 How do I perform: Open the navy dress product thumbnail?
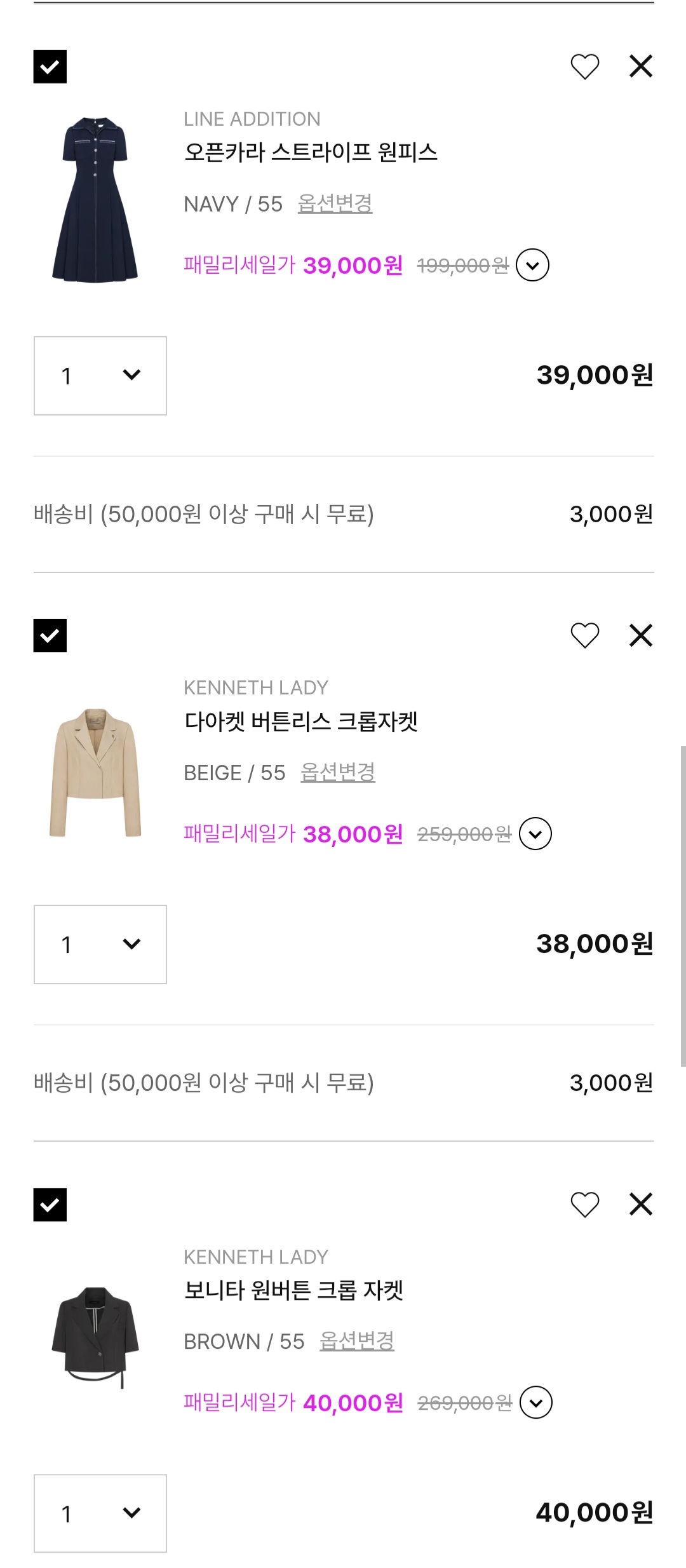point(95,198)
